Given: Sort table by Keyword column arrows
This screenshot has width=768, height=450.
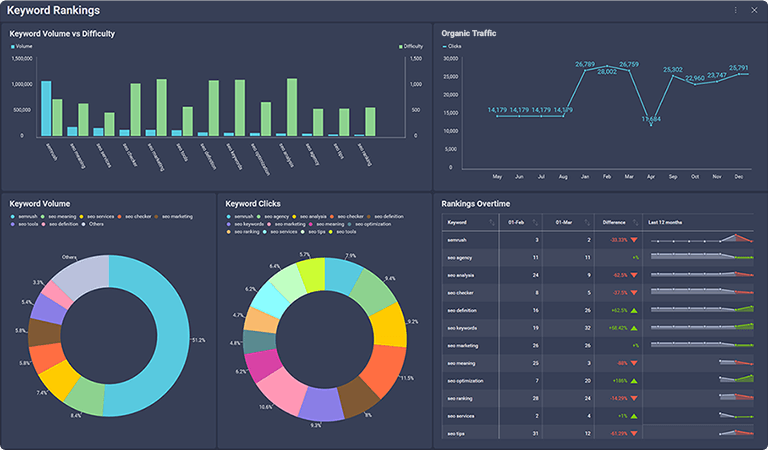Looking at the screenshot, I should point(492,222).
